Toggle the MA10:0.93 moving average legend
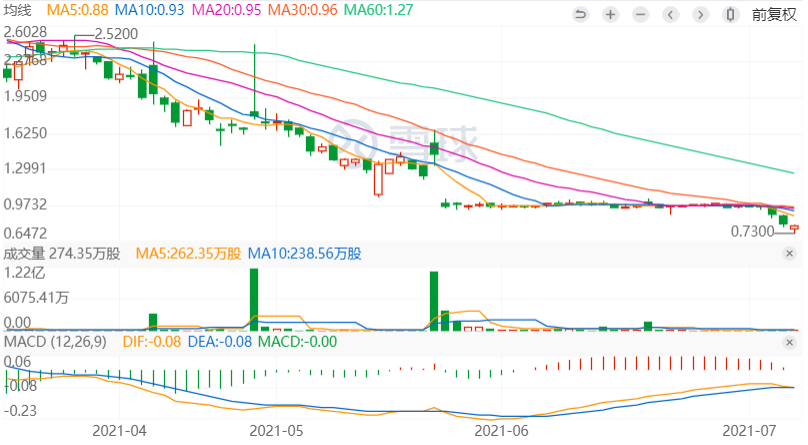808x445 pixels. coord(150,10)
